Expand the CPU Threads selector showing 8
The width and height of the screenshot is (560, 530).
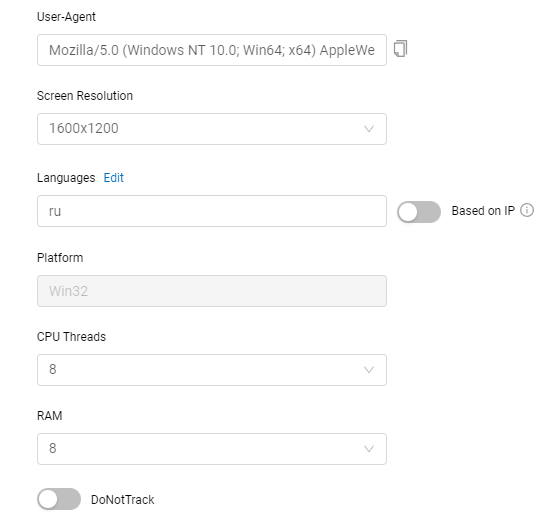click(212, 370)
